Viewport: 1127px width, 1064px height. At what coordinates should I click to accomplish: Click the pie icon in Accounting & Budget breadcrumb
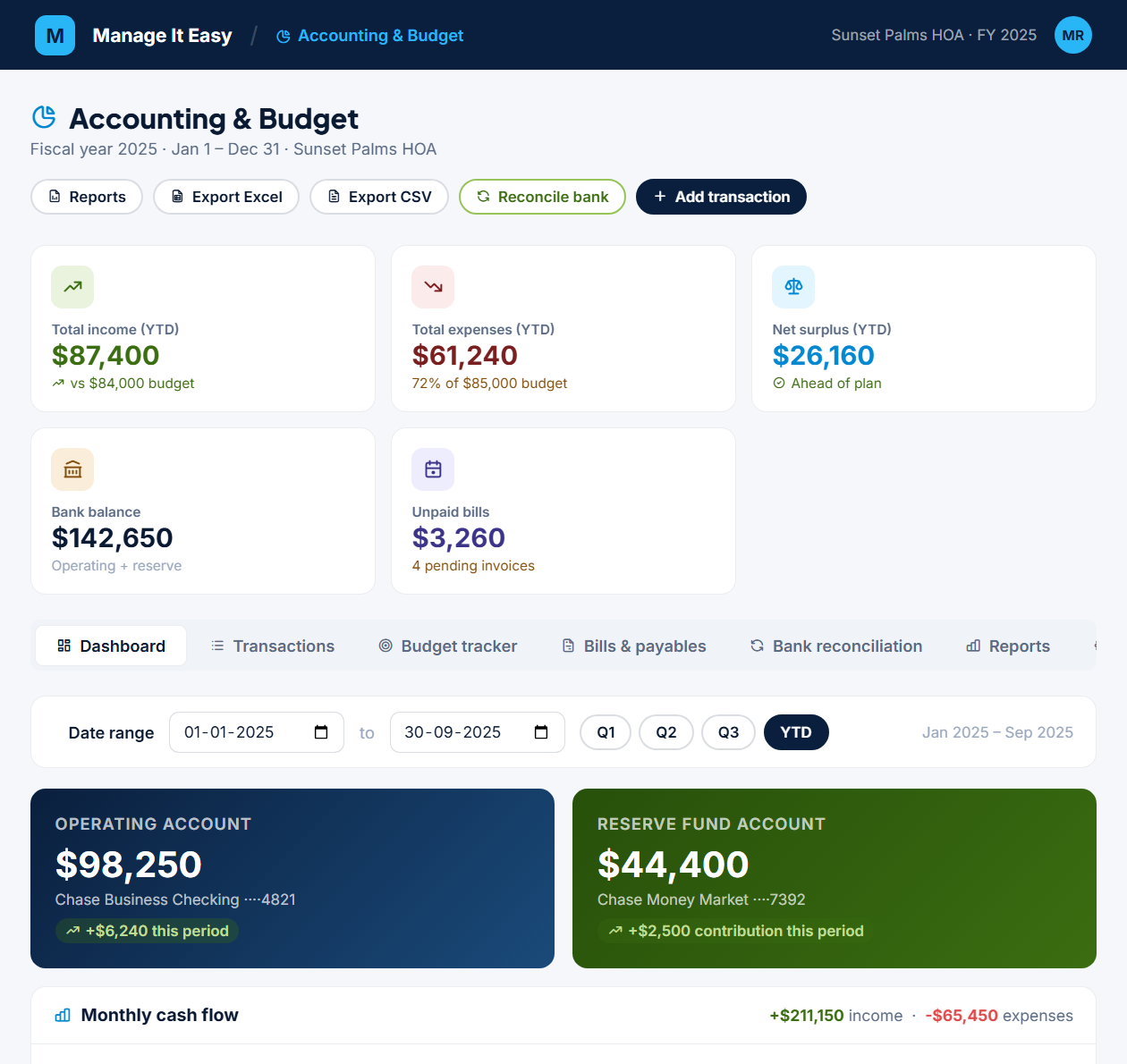tap(284, 36)
